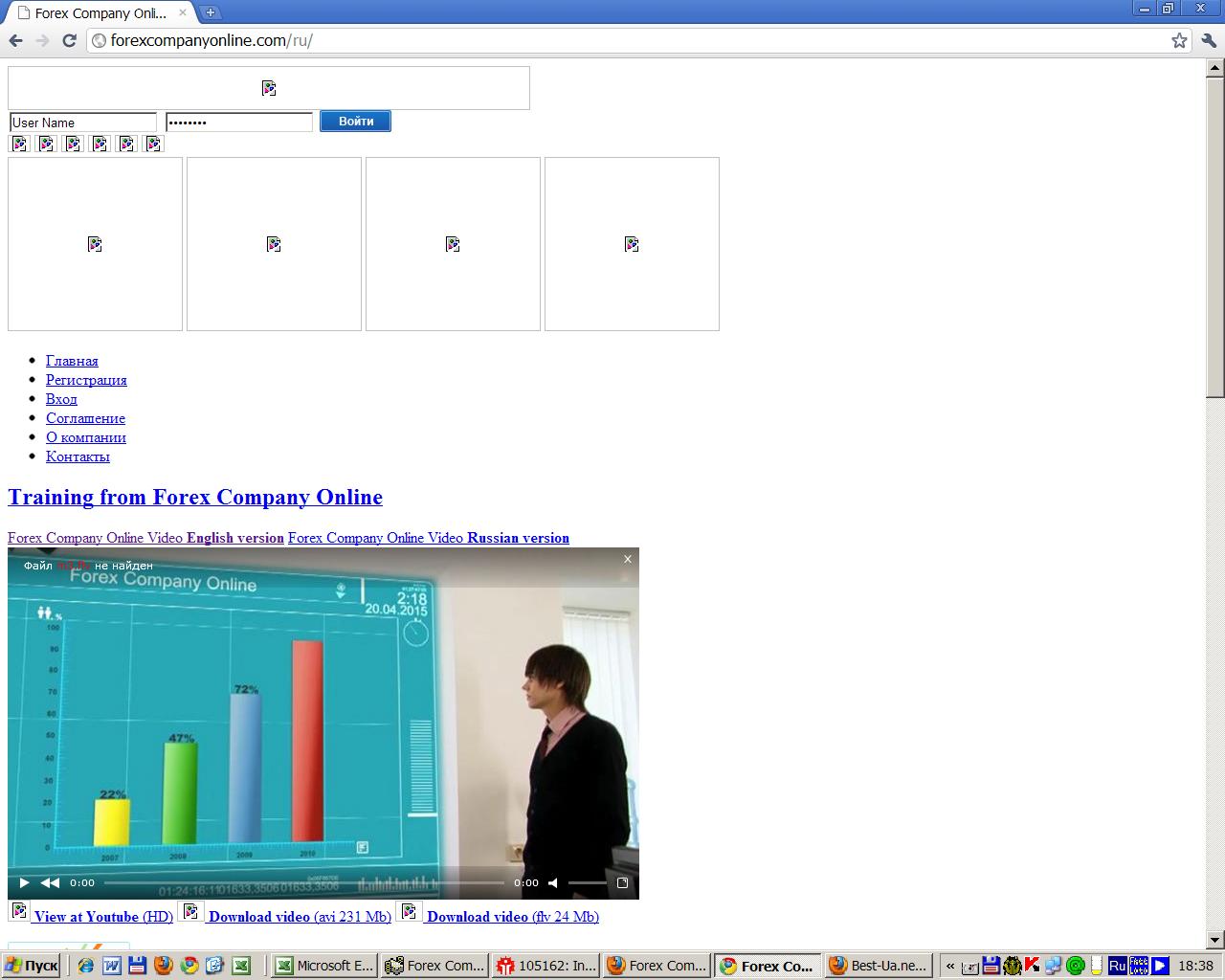The width and height of the screenshot is (1225, 980).
Task: Mute the video using the speaker icon
Action: click(553, 882)
